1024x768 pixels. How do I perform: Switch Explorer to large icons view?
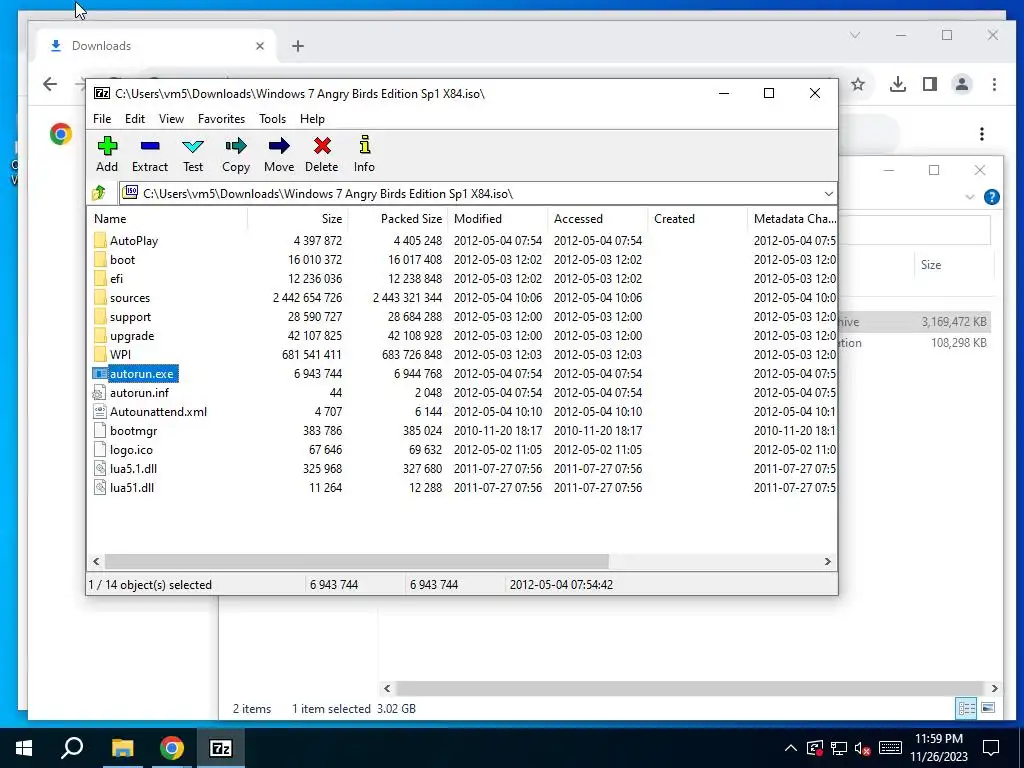point(988,708)
